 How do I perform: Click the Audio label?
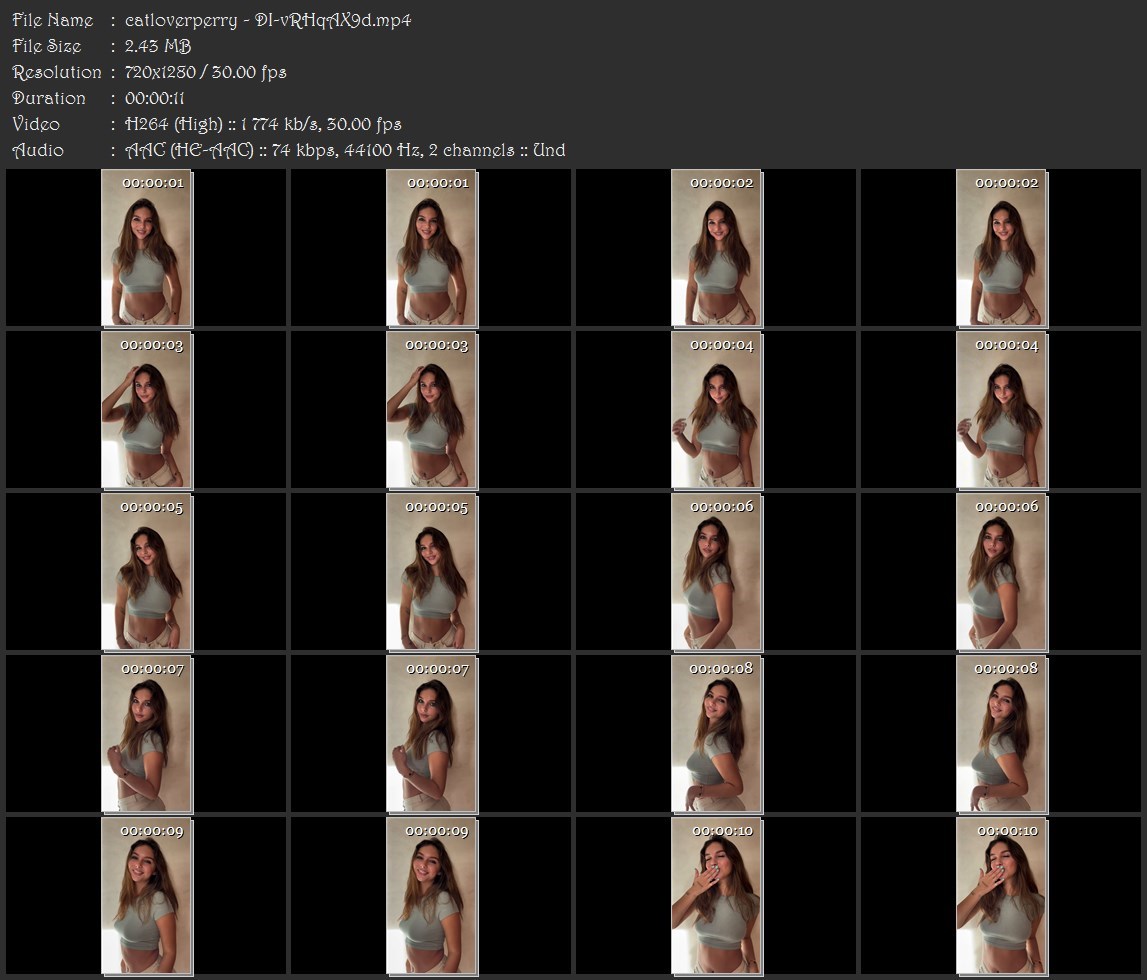38,150
